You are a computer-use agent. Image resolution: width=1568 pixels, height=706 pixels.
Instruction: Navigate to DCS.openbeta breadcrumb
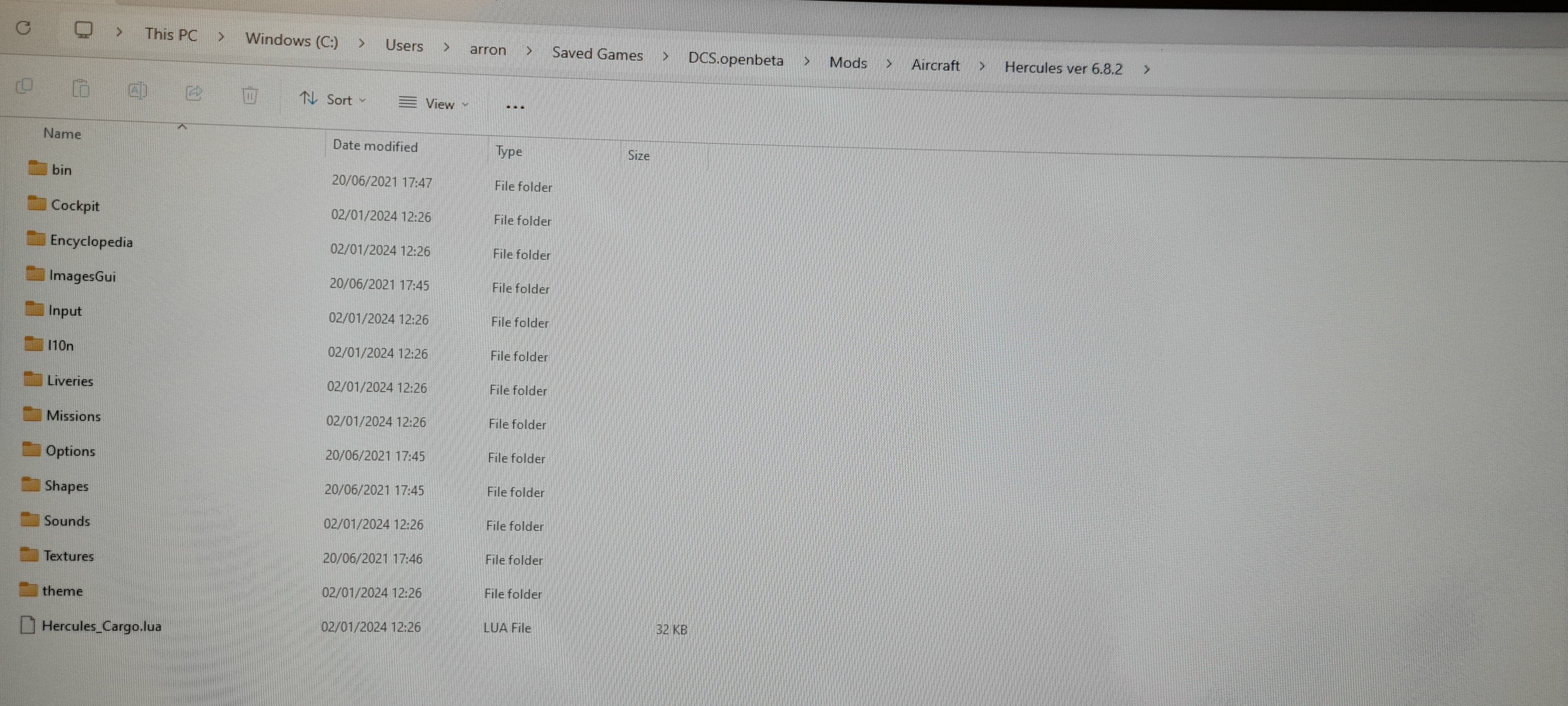tap(735, 59)
